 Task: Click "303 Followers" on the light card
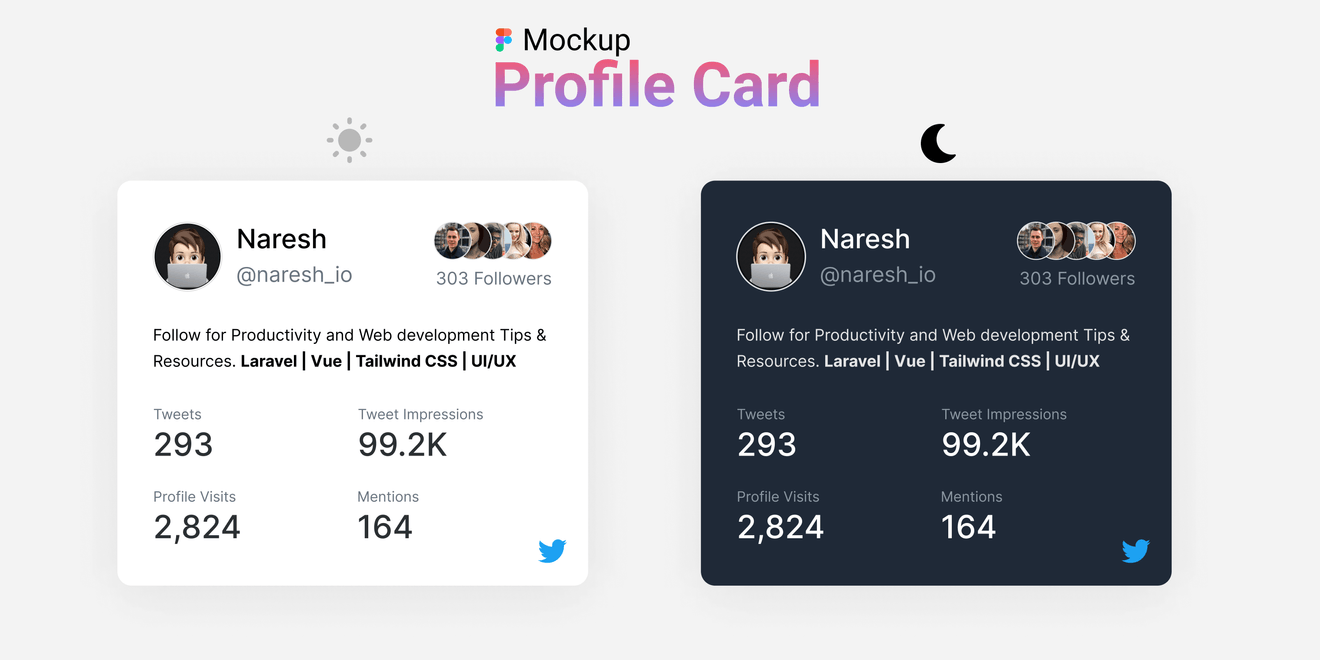pyautogui.click(x=494, y=279)
